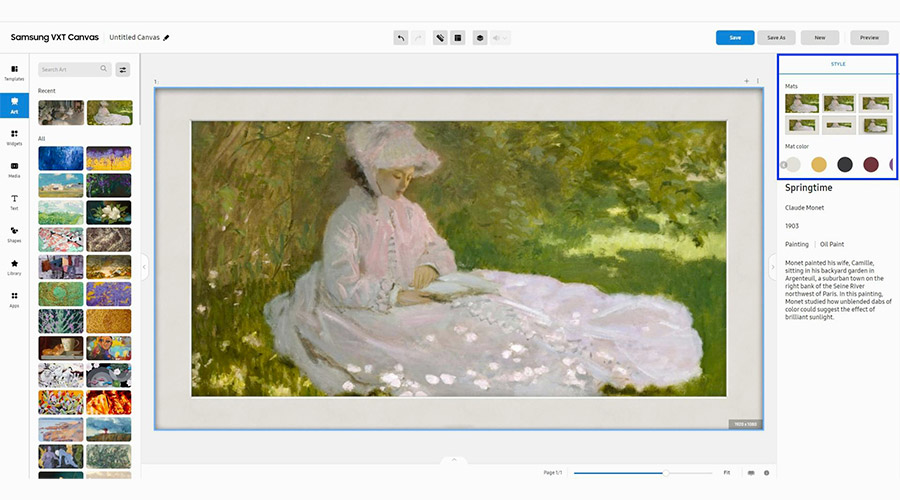Click the magnifier icon in Search Art
Screen dimensions: 900x500
[x=103, y=69]
